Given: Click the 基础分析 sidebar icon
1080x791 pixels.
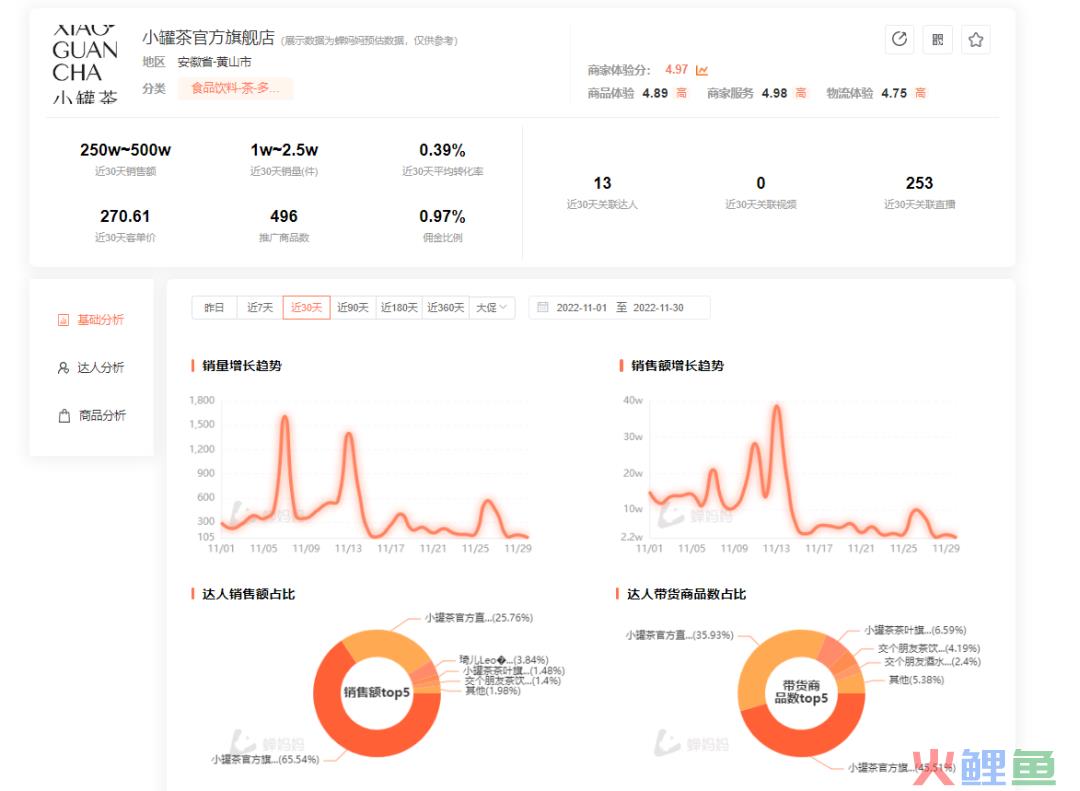Looking at the screenshot, I should coord(63,320).
